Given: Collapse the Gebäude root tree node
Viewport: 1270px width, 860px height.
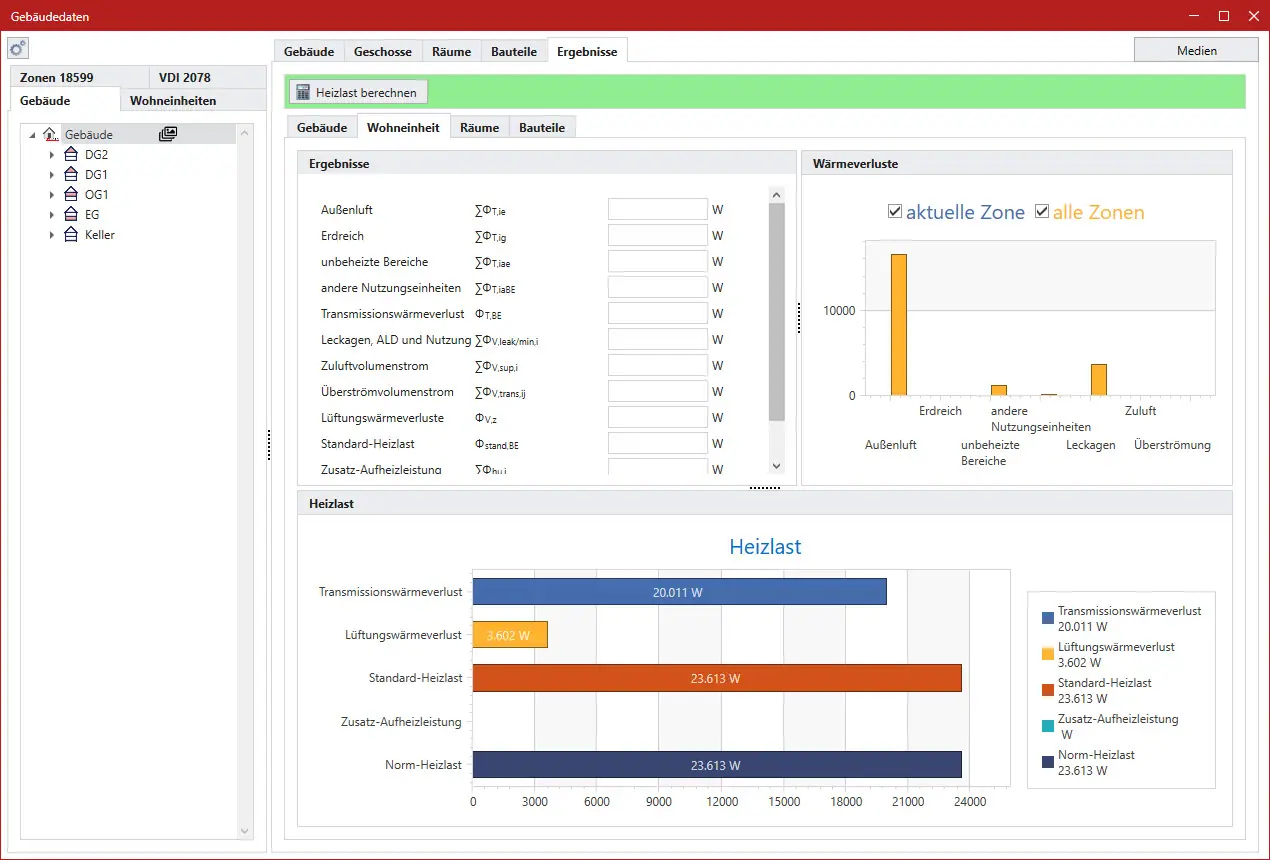Looking at the screenshot, I should coord(32,135).
